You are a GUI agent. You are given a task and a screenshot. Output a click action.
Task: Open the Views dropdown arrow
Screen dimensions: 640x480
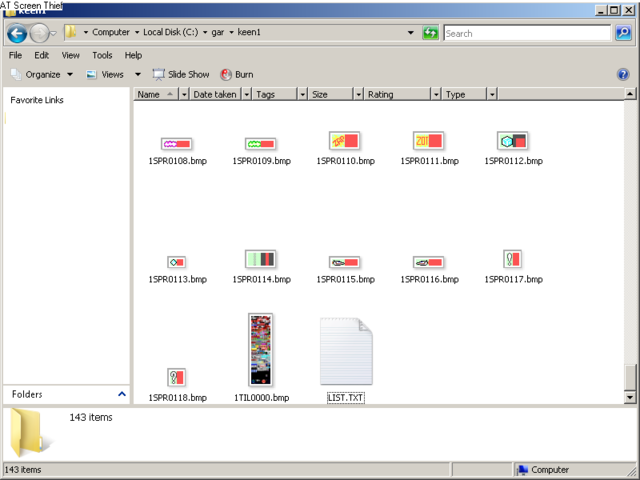click(138, 74)
